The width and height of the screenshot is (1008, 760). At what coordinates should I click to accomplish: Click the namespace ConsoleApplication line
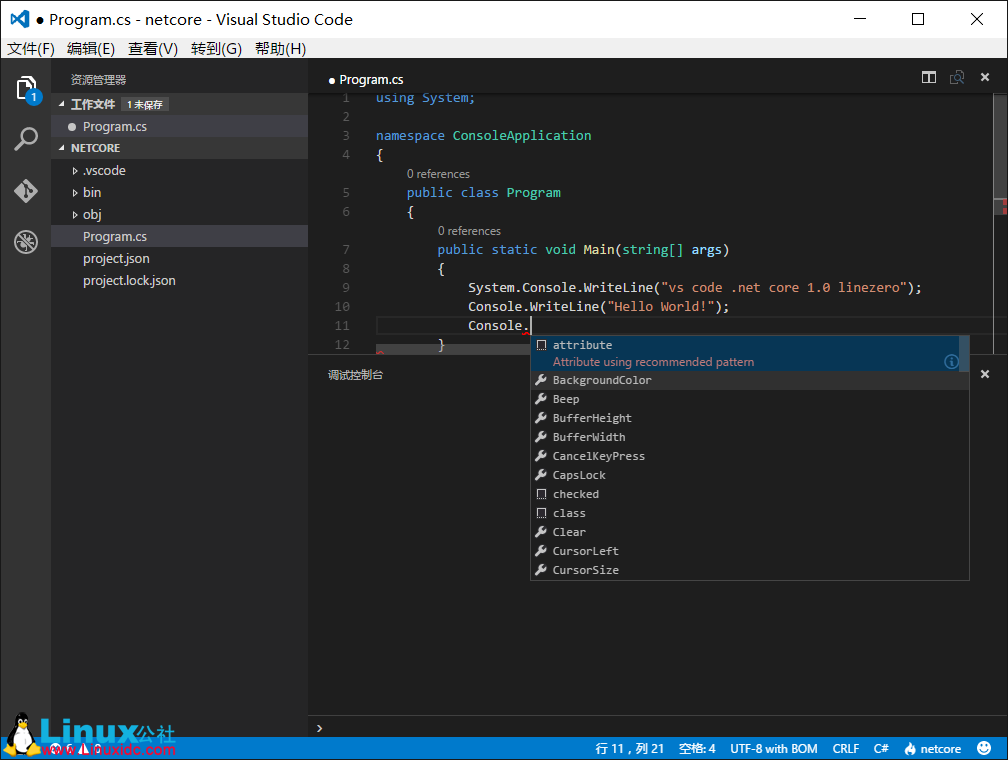coord(483,136)
